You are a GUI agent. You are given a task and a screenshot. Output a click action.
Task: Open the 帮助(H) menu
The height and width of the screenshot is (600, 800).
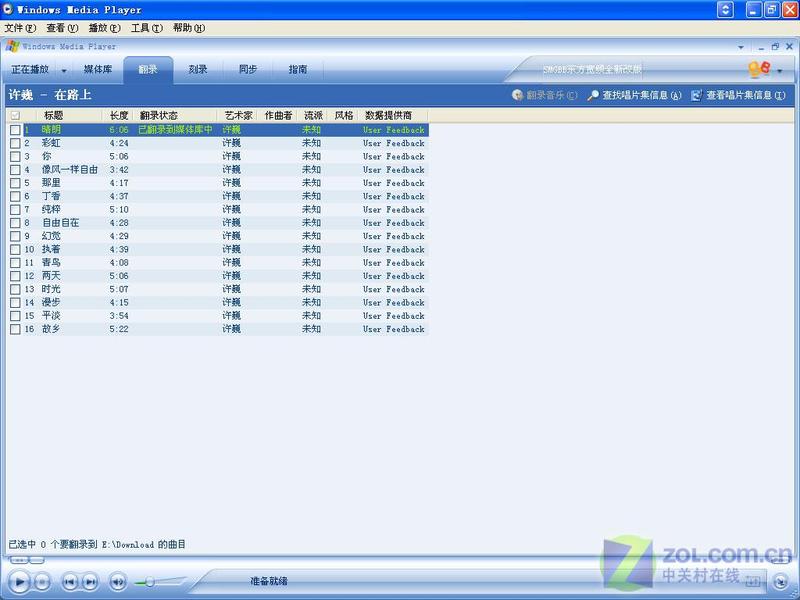pos(189,28)
